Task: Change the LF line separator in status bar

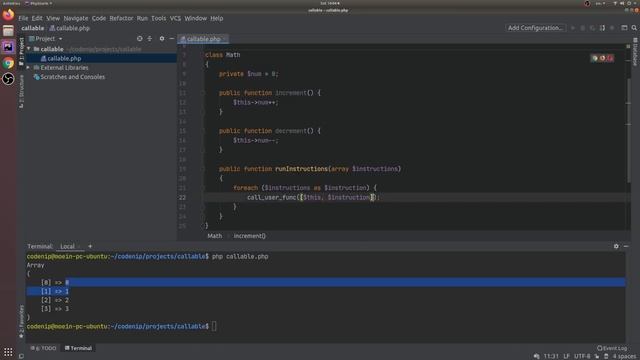Action: 567,356
